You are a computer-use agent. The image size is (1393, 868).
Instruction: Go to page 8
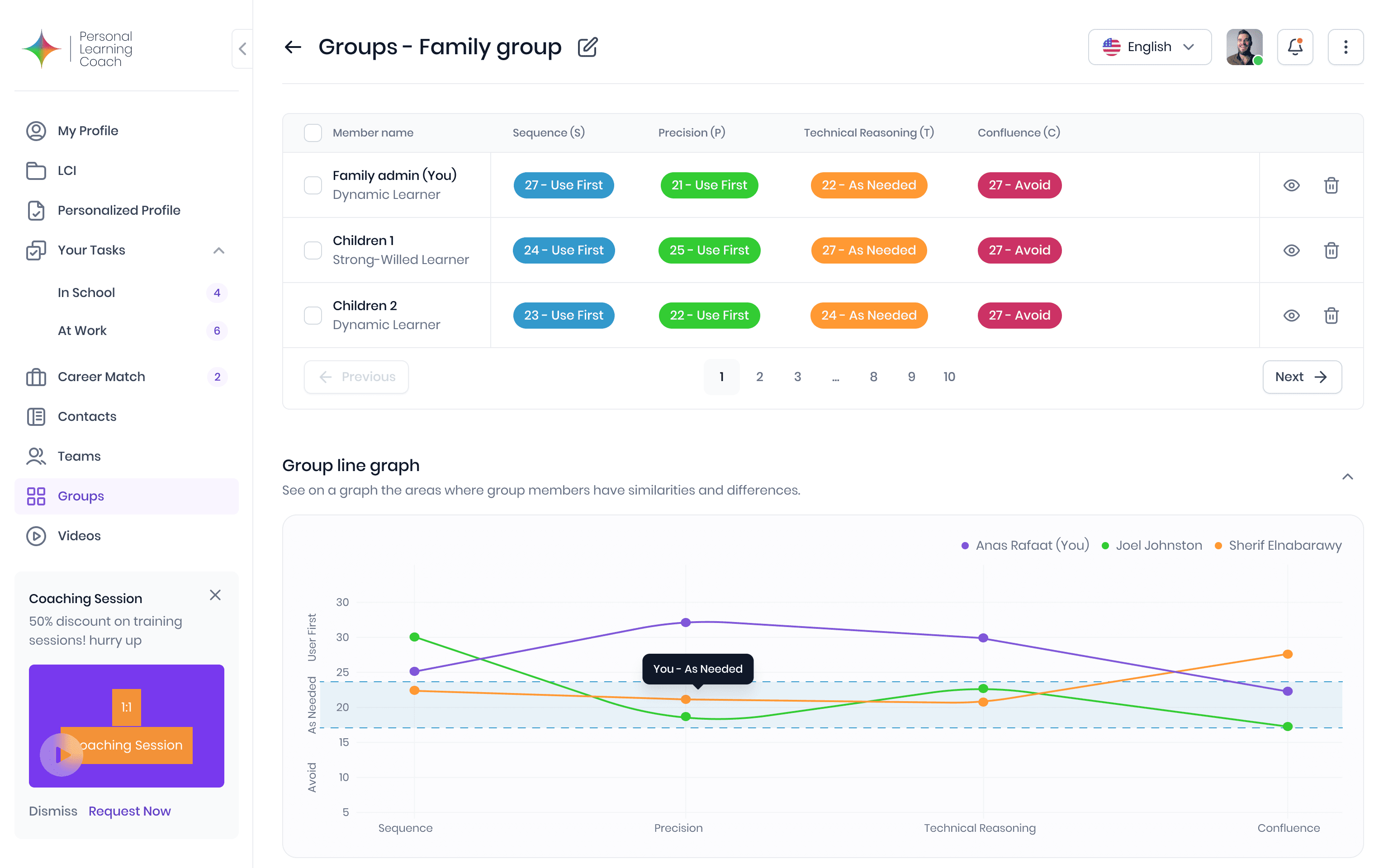[873, 377]
